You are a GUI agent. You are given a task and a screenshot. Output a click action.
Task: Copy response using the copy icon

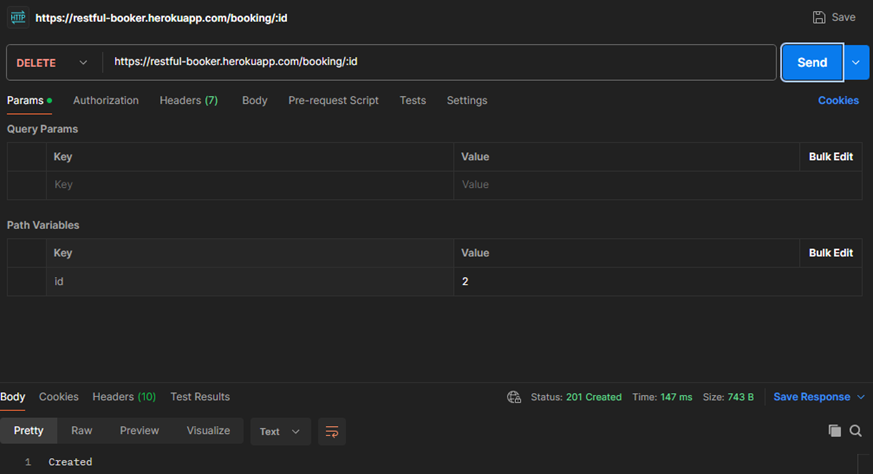tap(834, 431)
